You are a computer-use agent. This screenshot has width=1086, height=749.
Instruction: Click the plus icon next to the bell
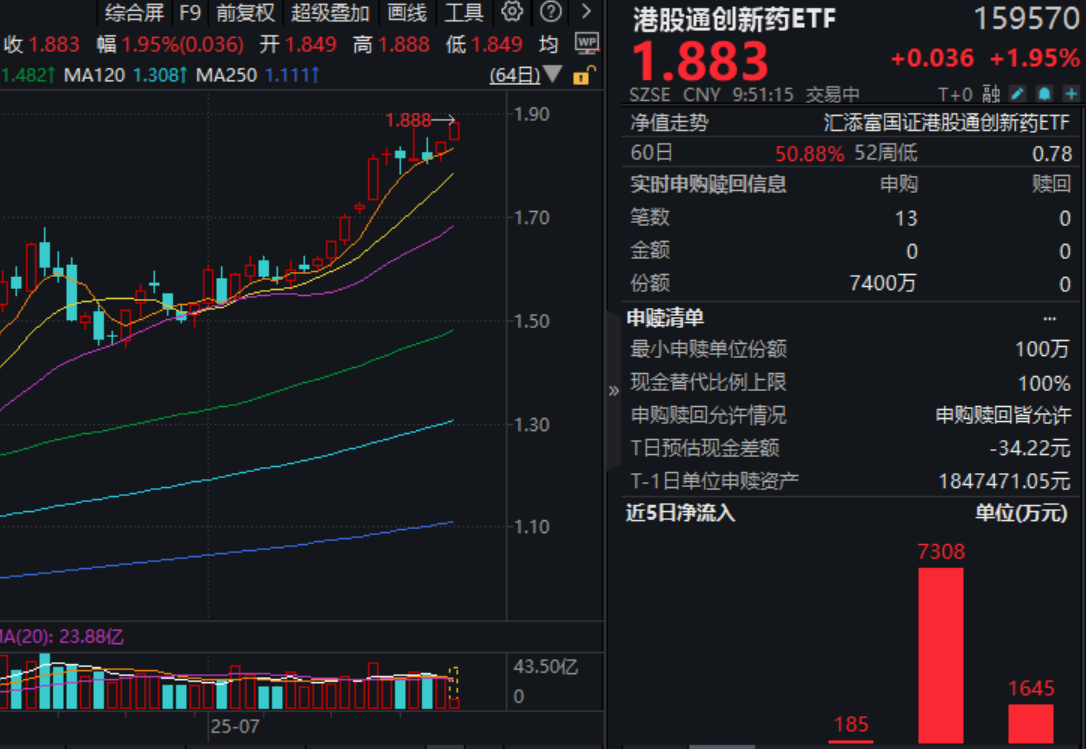[1070, 93]
